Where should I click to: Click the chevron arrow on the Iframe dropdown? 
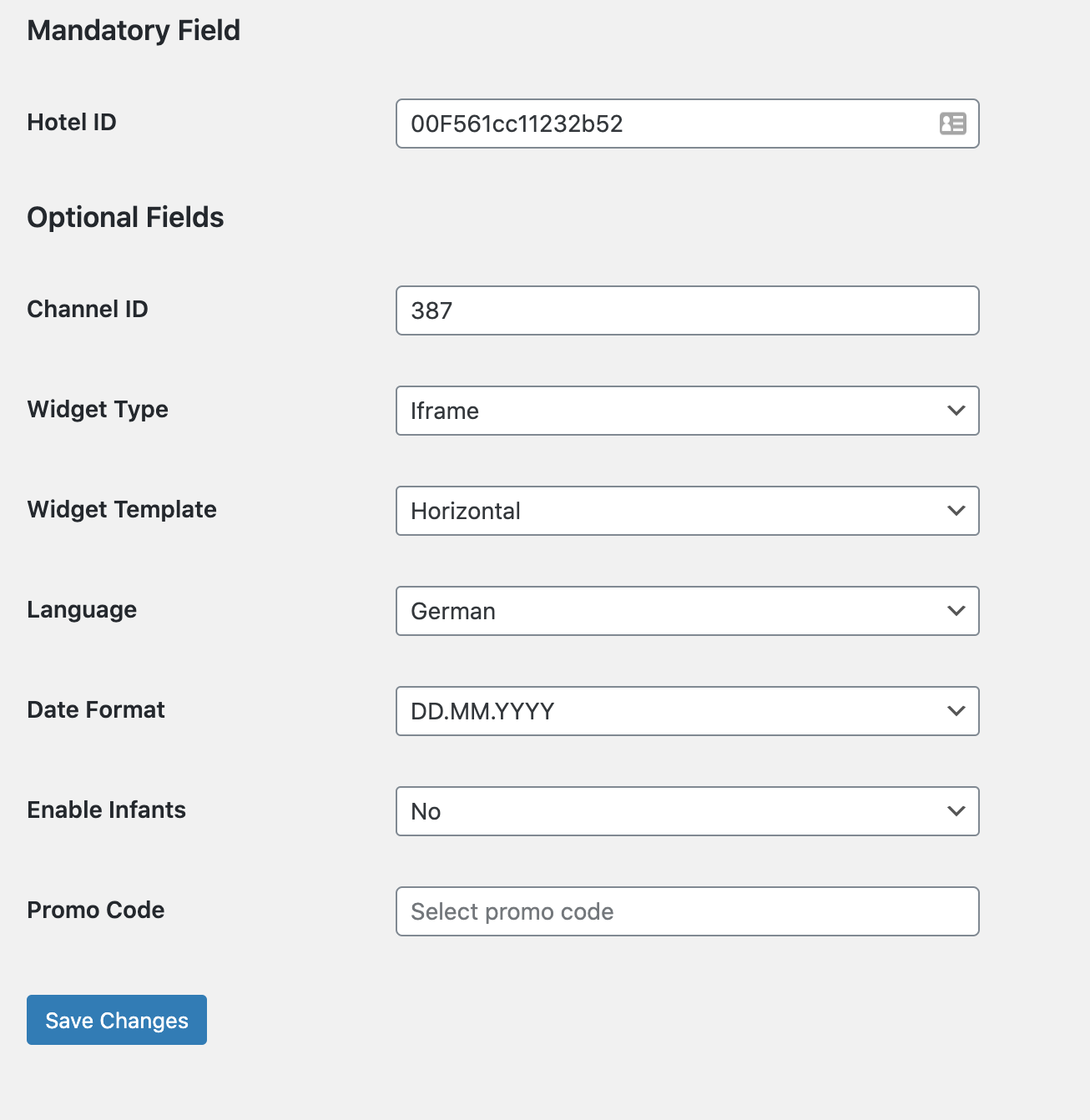(956, 411)
